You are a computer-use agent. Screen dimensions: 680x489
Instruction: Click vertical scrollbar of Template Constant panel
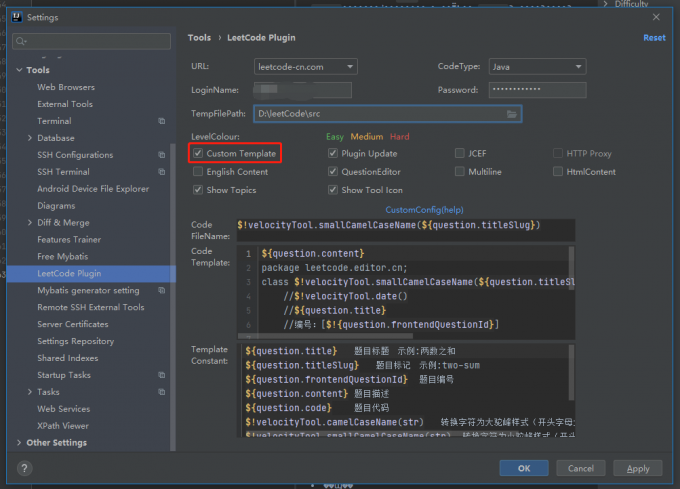(x=571, y=373)
